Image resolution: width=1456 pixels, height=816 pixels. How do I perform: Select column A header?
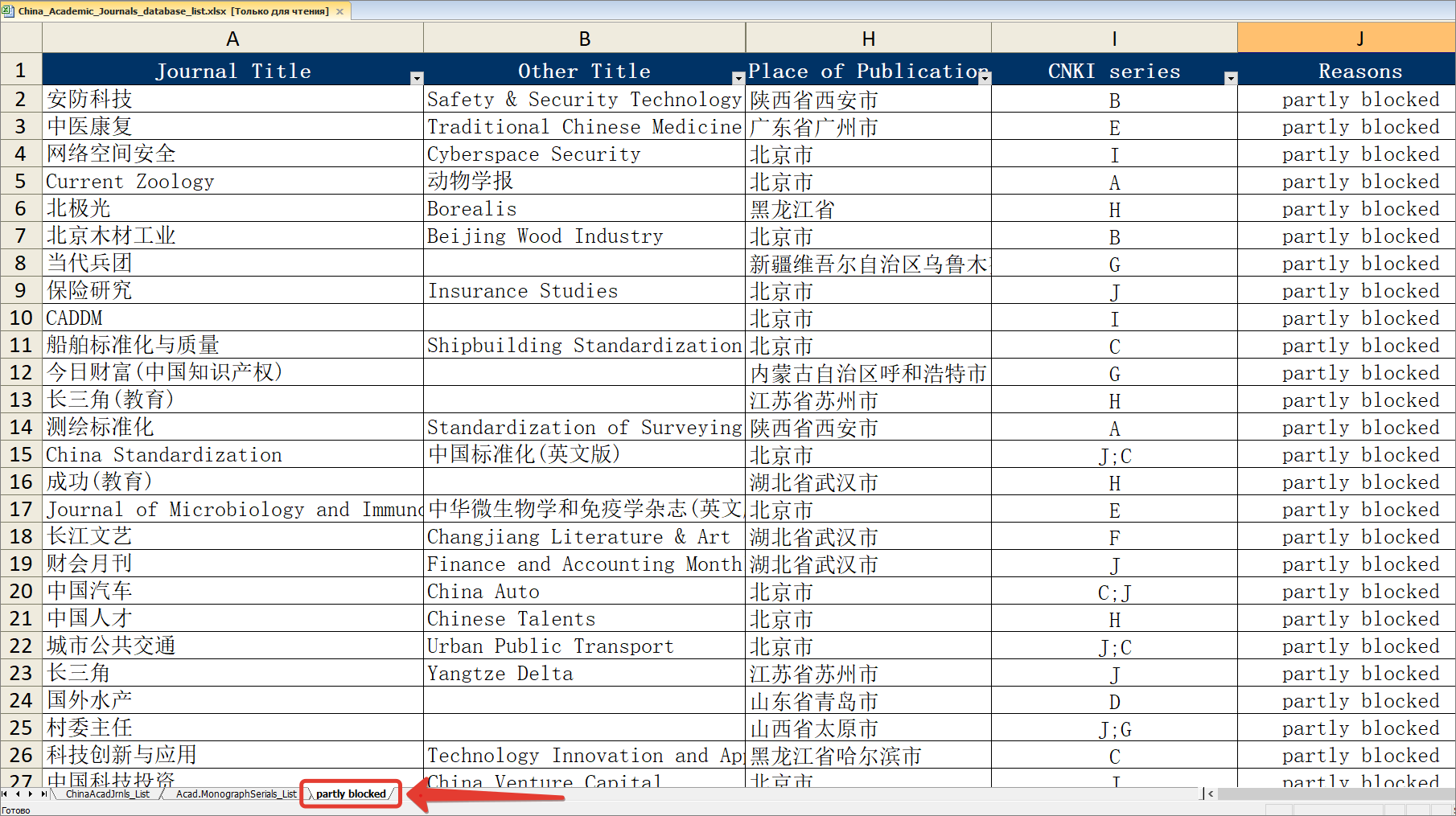(232, 39)
